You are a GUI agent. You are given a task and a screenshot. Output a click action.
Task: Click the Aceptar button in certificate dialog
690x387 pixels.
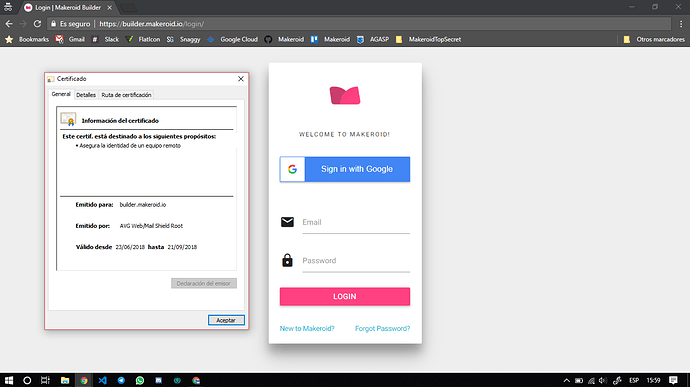tap(226, 320)
